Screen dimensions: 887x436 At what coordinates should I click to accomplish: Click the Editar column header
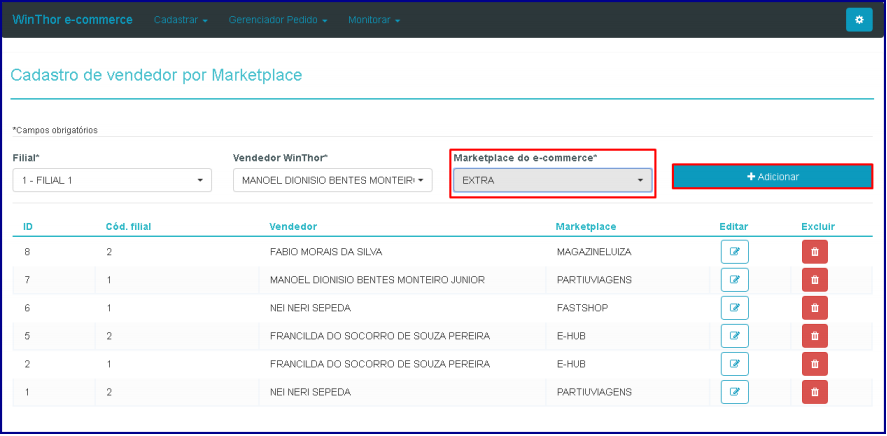coord(734,227)
